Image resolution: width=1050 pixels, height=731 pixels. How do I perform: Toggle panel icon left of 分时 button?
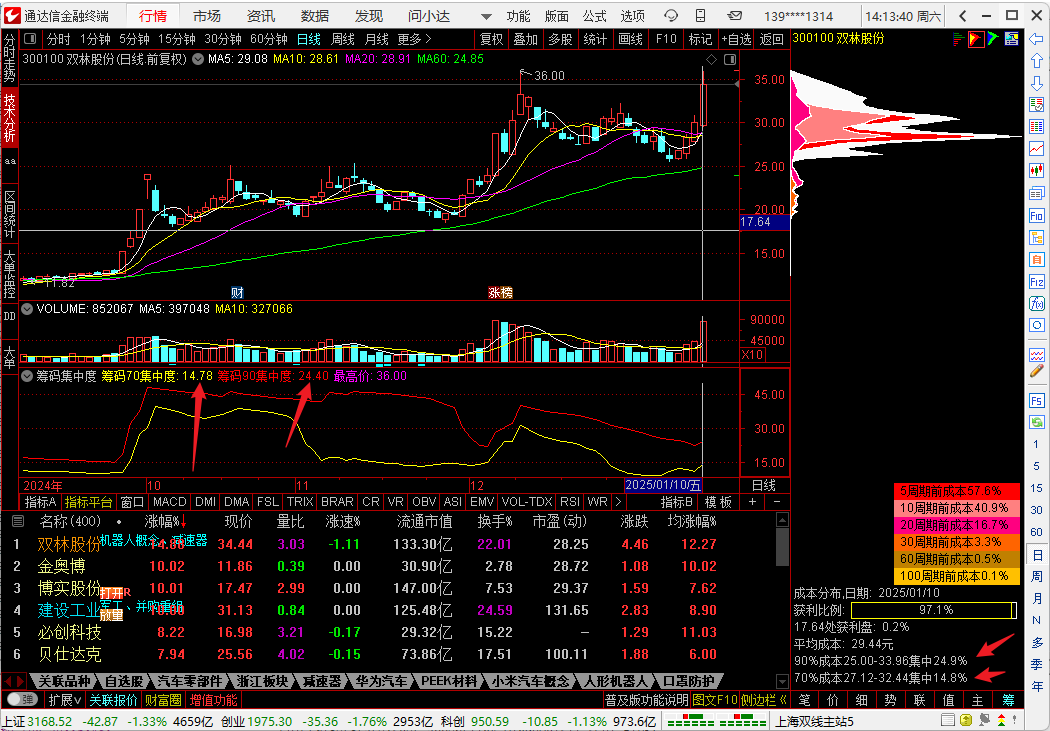[30, 39]
